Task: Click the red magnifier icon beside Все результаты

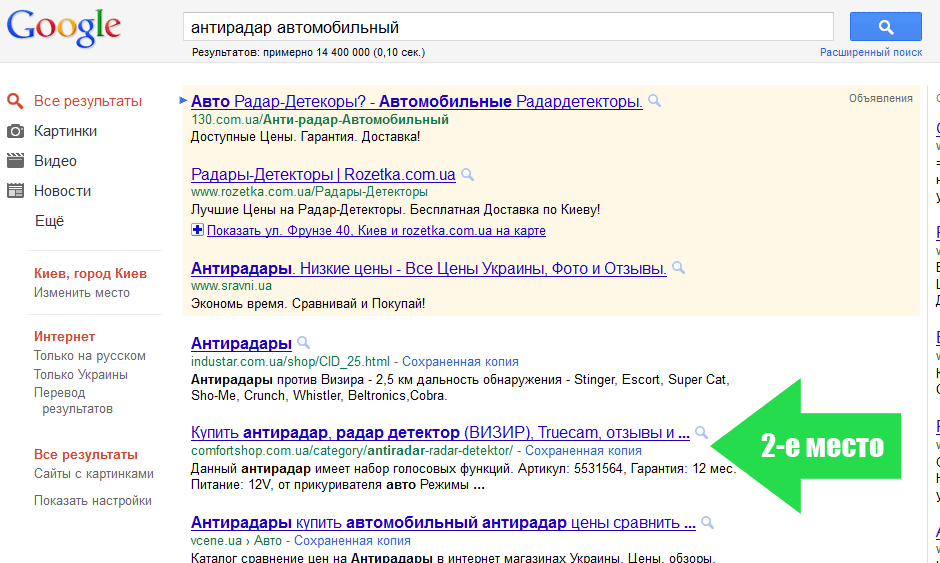Action: [x=15, y=101]
